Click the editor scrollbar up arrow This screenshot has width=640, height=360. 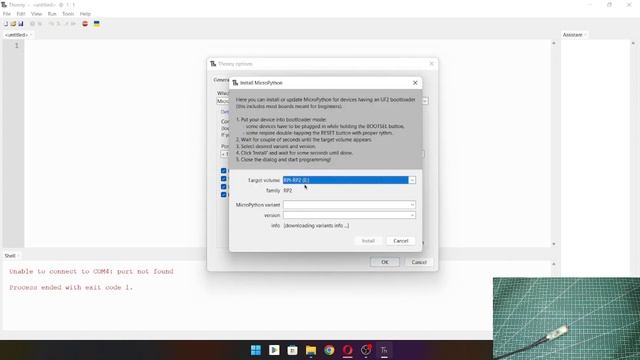click(554, 43)
